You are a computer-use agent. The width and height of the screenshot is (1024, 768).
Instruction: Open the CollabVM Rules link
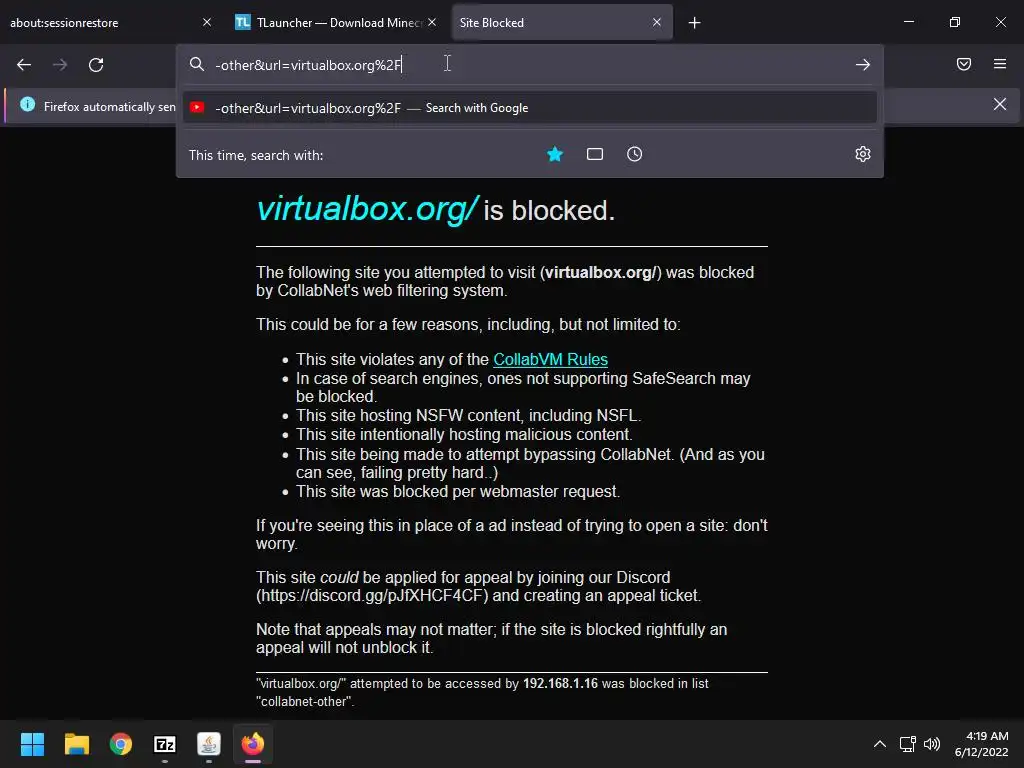coord(551,360)
